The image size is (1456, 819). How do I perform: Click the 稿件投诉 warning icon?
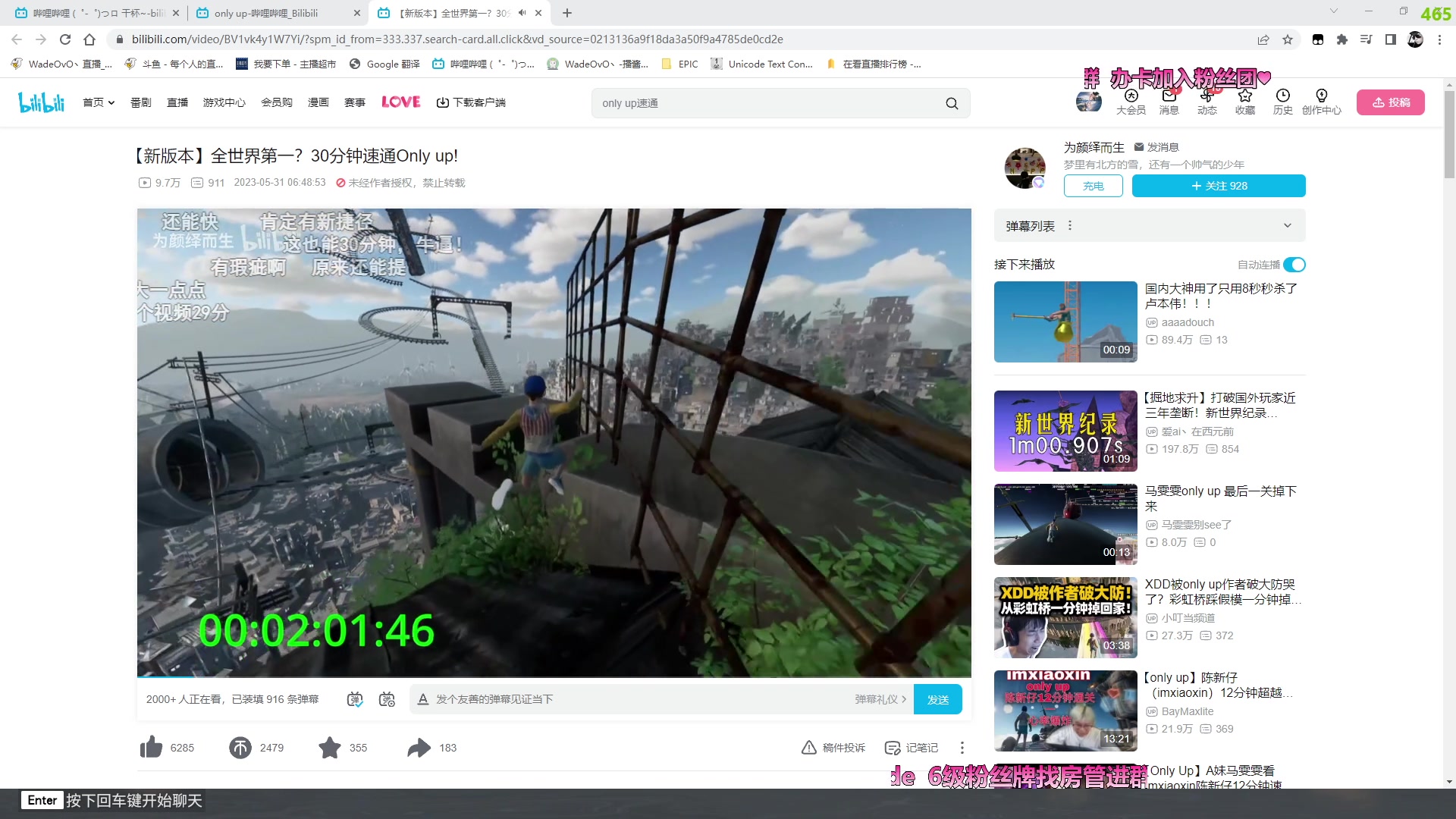click(809, 748)
